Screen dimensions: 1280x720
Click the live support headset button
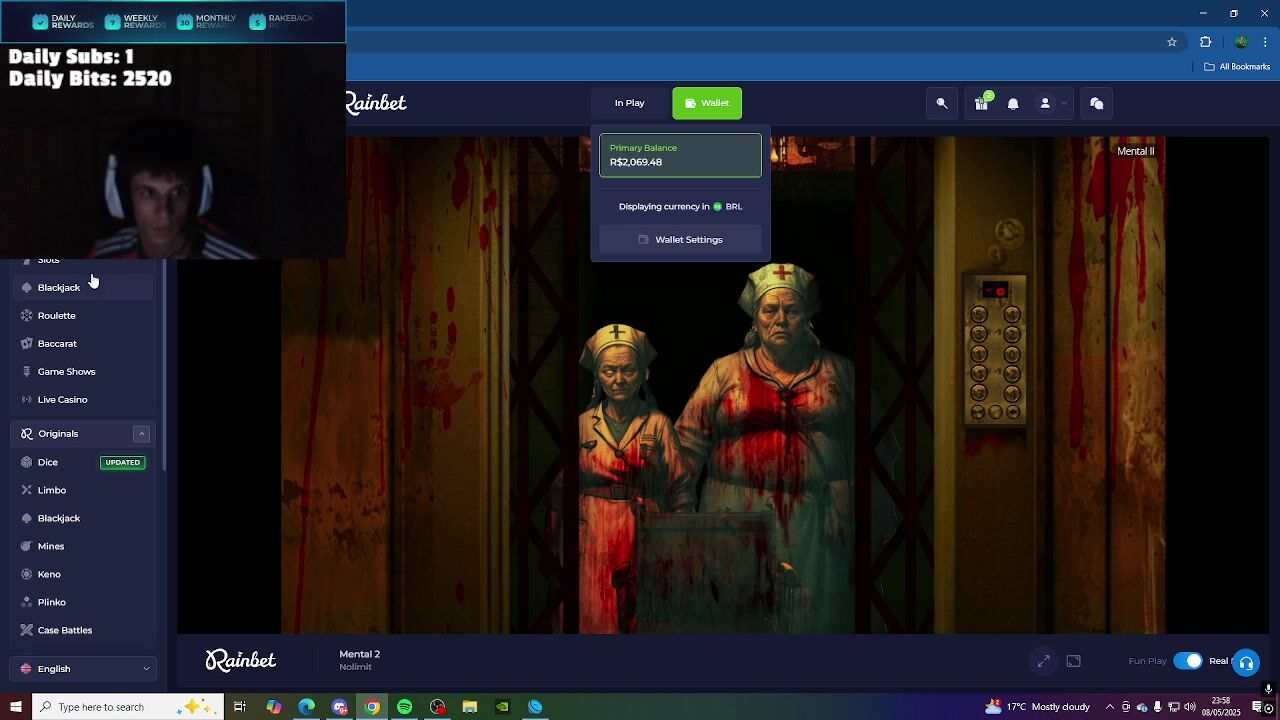tap(1246, 662)
